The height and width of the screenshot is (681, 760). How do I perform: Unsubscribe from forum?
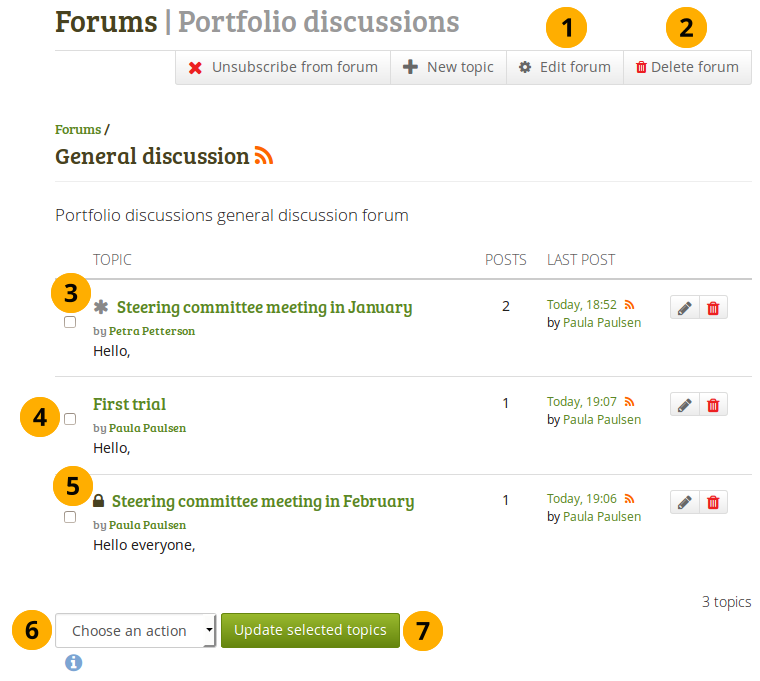(x=283, y=67)
